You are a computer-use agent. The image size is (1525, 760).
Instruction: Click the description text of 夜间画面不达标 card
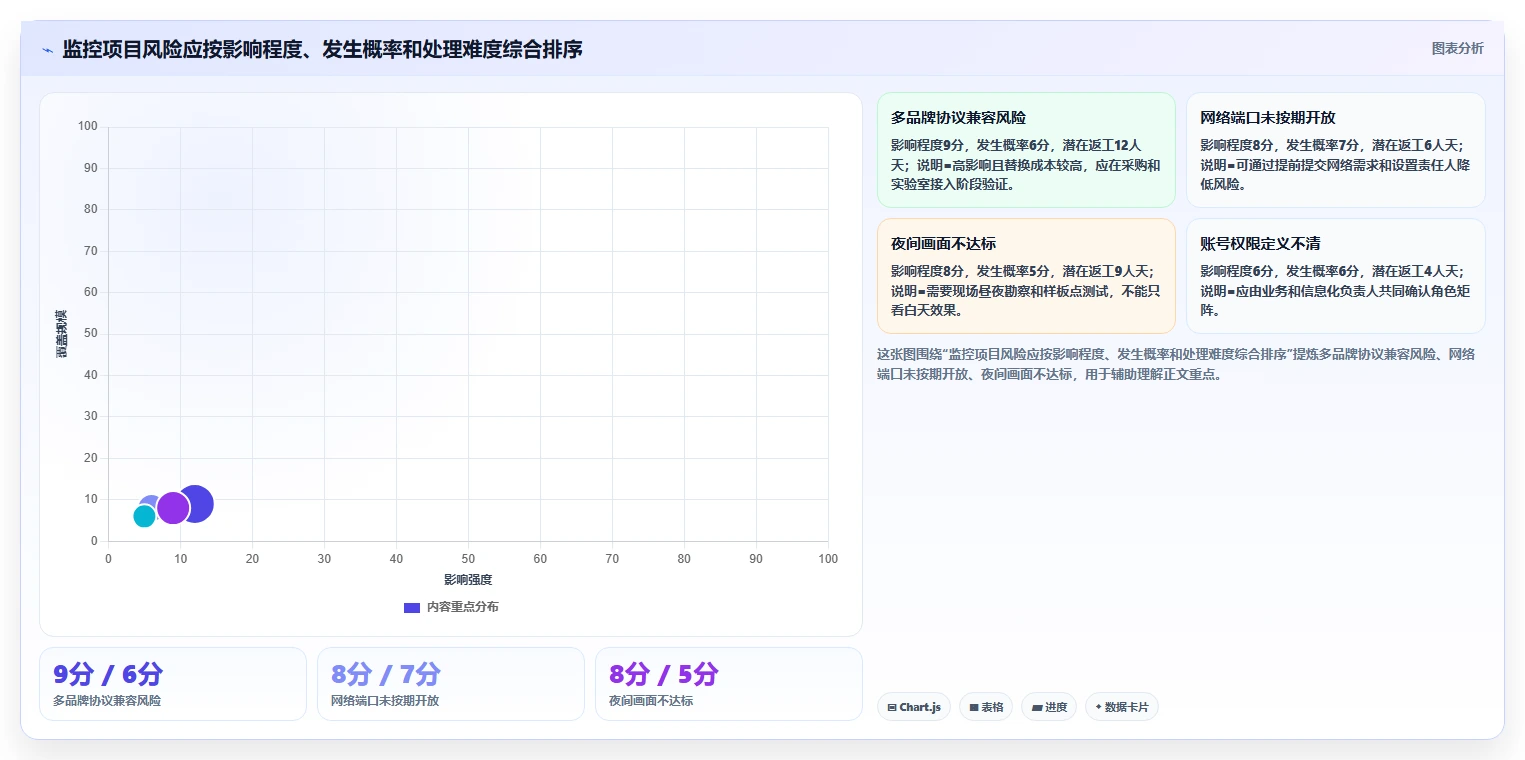tap(1026, 290)
